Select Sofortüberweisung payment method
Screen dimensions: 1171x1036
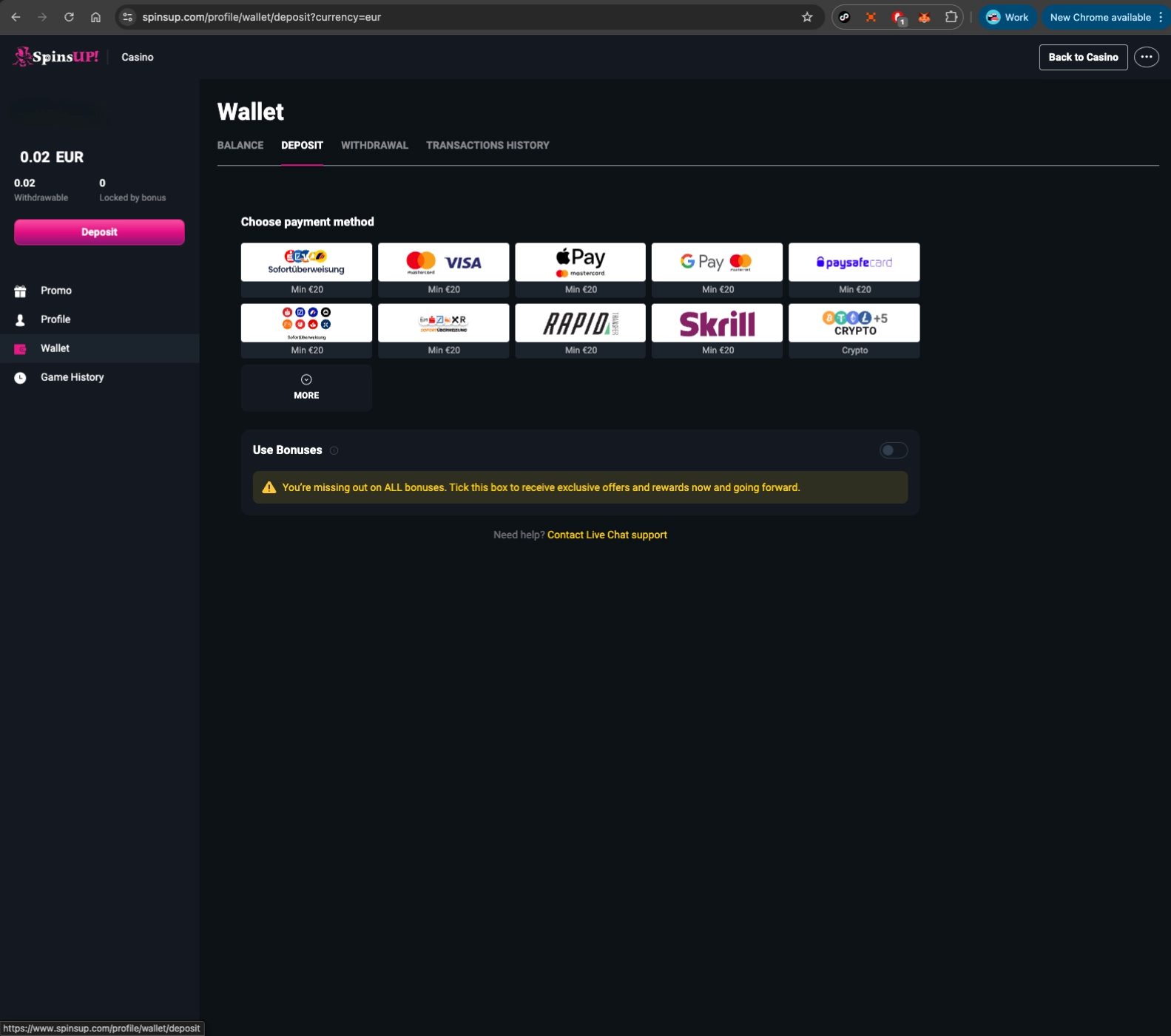click(306, 269)
